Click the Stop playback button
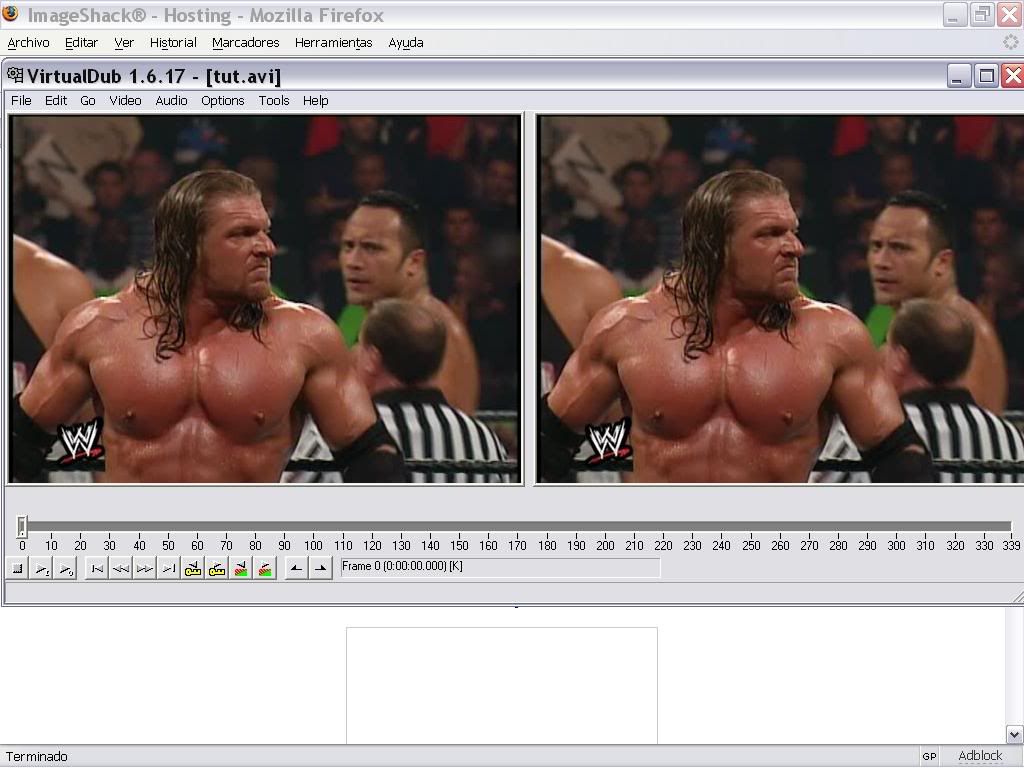1024x768 pixels. click(18, 569)
